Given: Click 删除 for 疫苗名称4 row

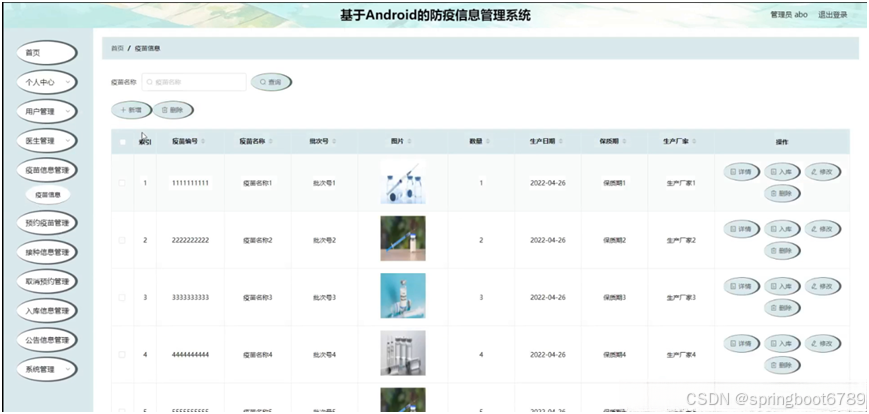Looking at the screenshot, I should click(x=782, y=365).
